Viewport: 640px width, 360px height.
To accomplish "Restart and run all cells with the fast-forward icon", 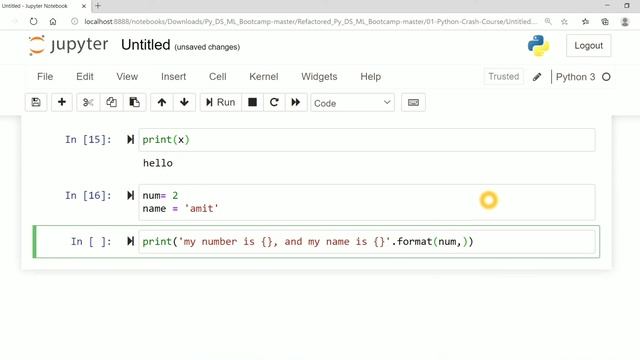I will click(x=296, y=102).
